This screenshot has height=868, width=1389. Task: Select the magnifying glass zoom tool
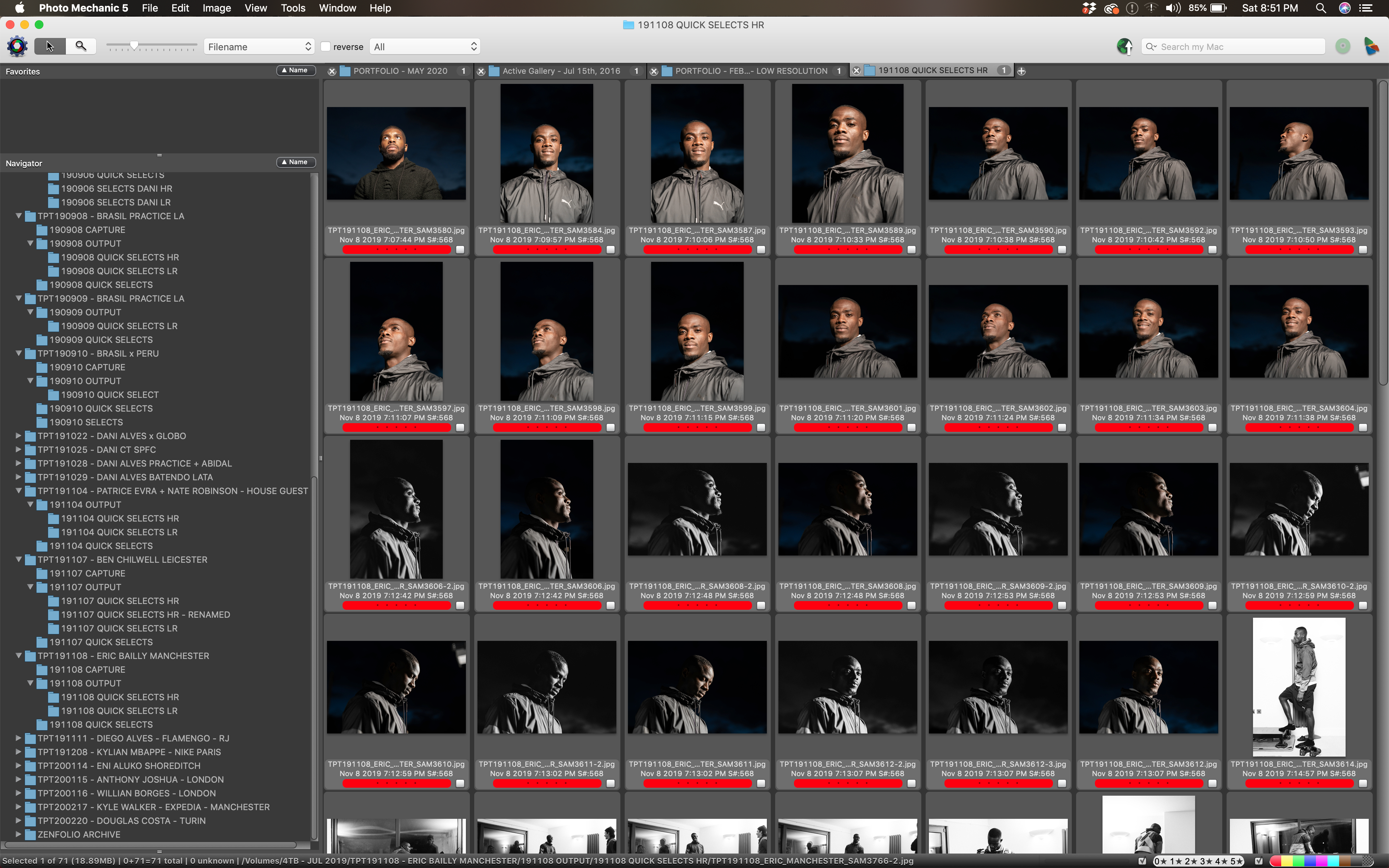(x=81, y=46)
